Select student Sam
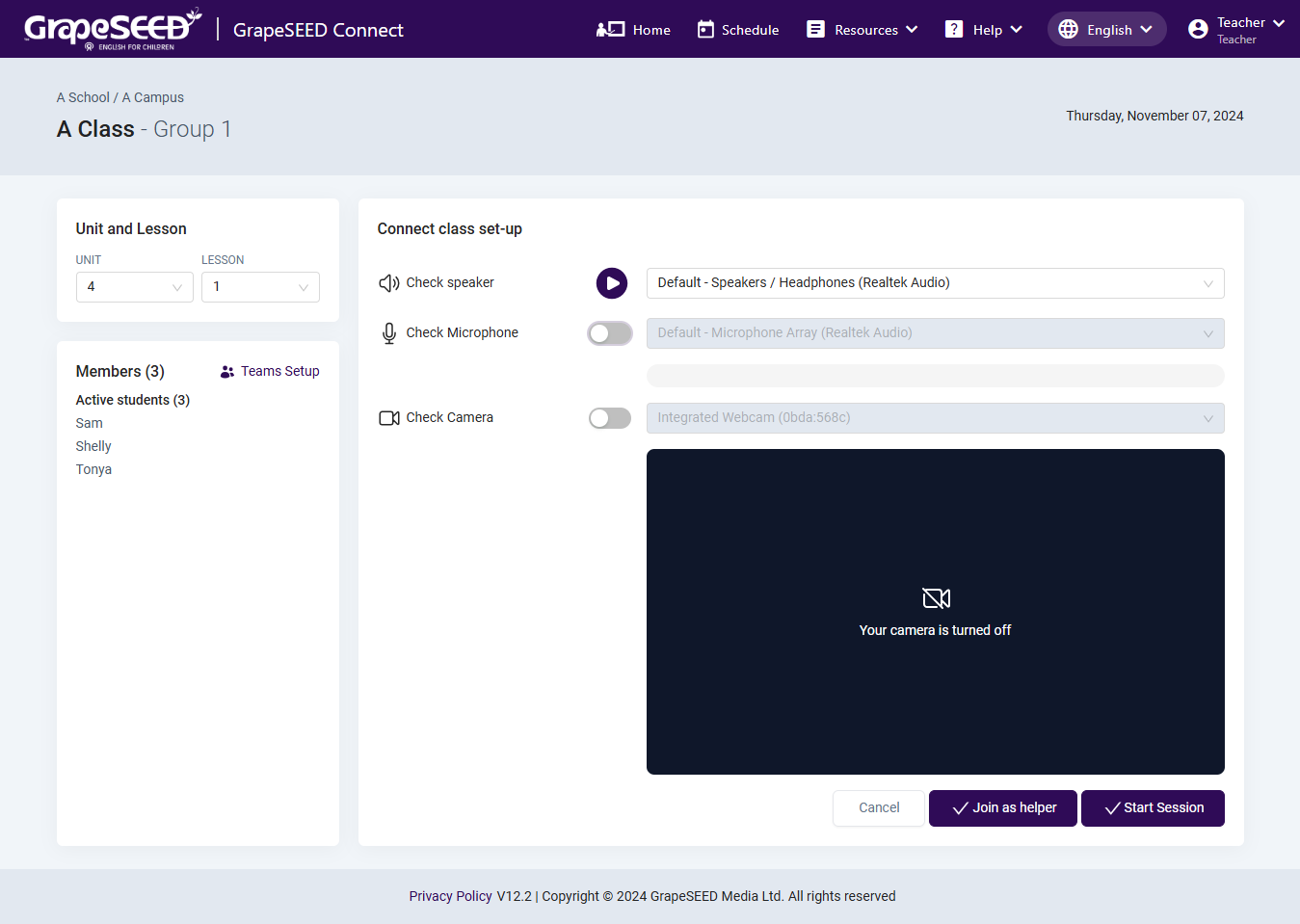The height and width of the screenshot is (924, 1300). click(x=90, y=424)
